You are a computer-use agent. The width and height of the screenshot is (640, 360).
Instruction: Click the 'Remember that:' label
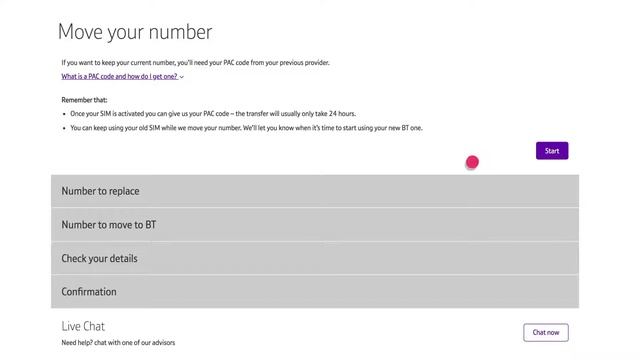tap(84, 100)
